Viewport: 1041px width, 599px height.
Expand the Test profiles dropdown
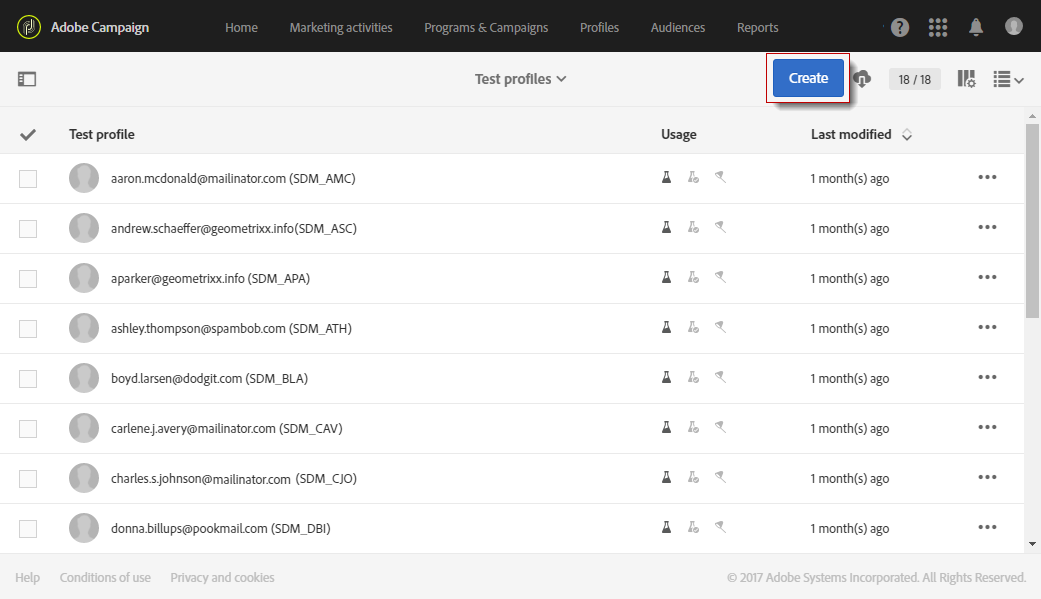520,79
